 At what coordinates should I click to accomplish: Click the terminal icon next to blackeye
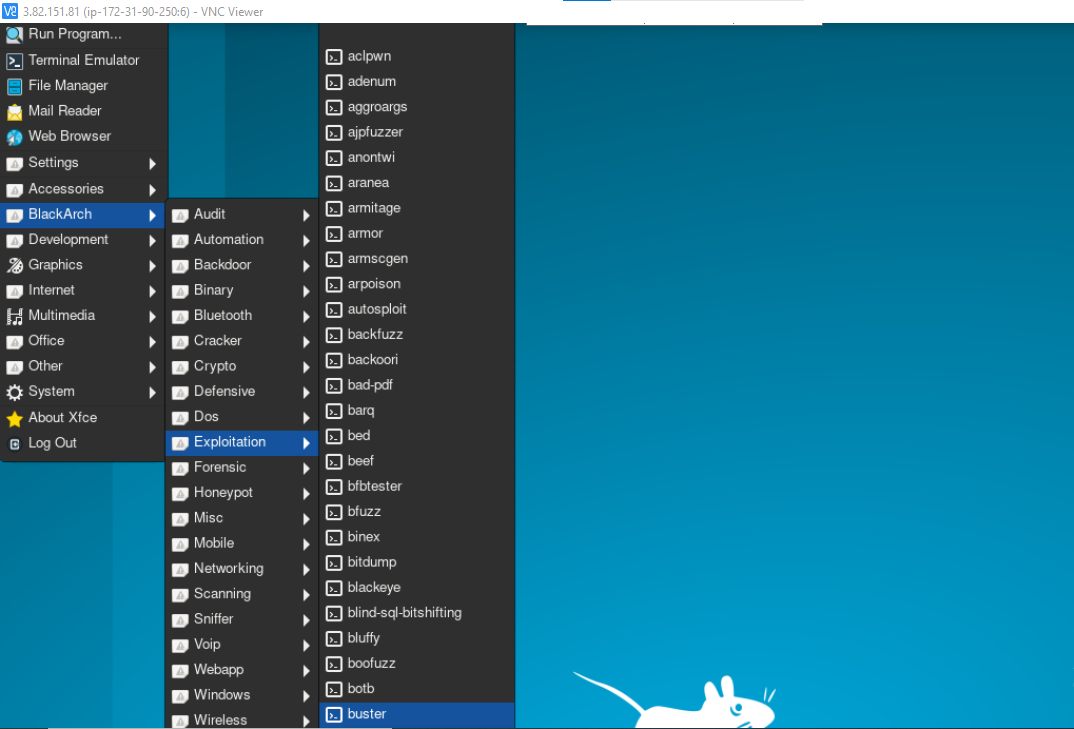click(x=334, y=588)
